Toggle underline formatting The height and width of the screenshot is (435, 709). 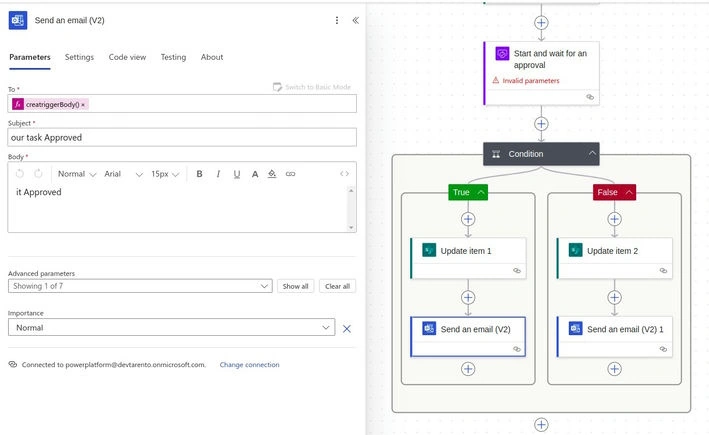coord(236,174)
